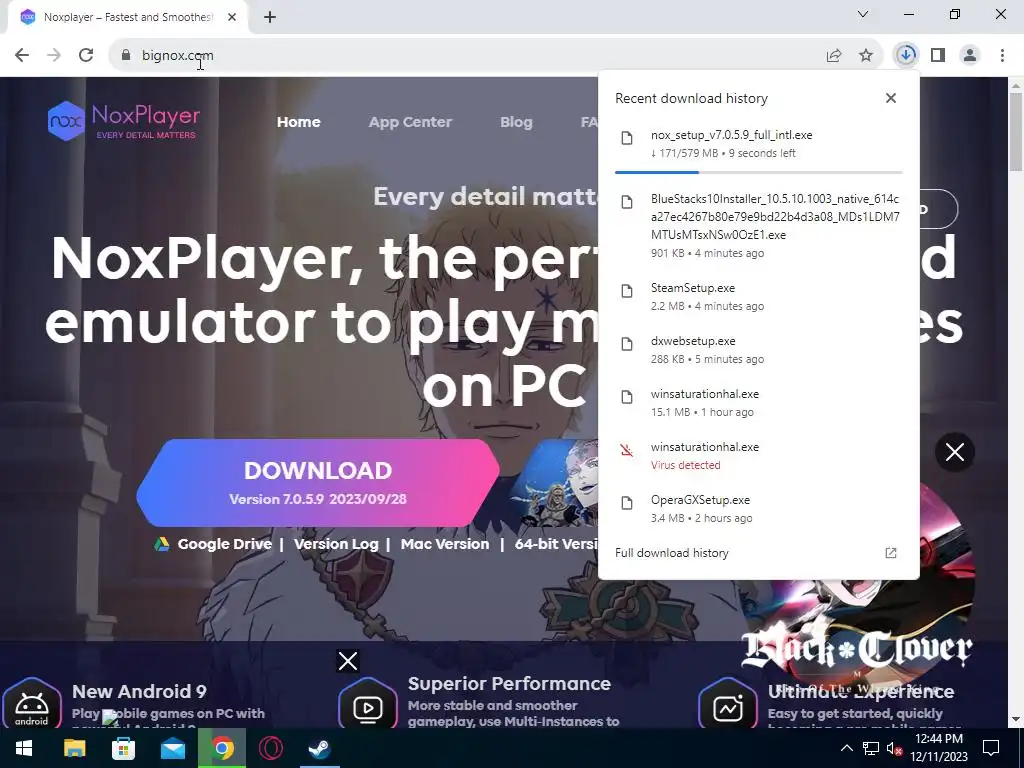This screenshot has width=1024, height=768.
Task: Open winsaturationhal.exe downloaded 1 hour ago
Action: (759, 402)
